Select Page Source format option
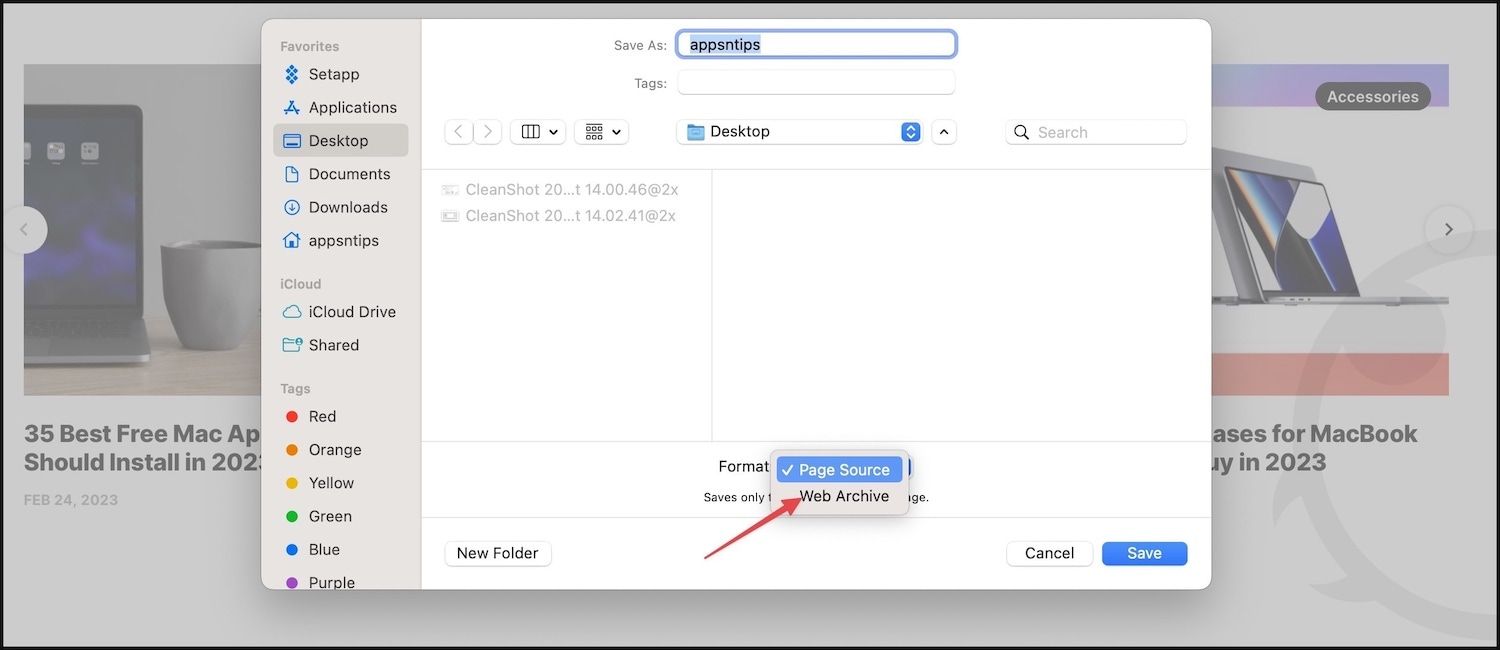This screenshot has width=1500, height=650. pyautogui.click(x=843, y=470)
